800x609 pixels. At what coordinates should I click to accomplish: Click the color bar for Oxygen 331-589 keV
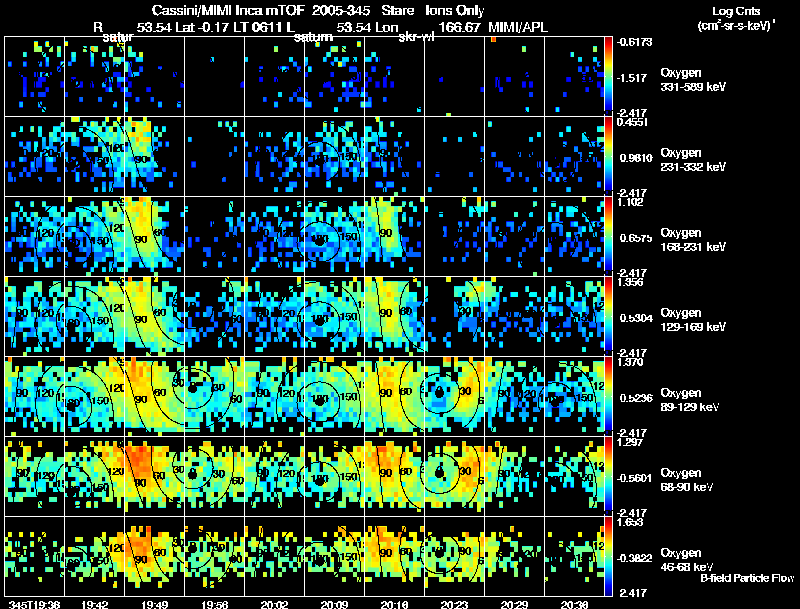[608, 76]
